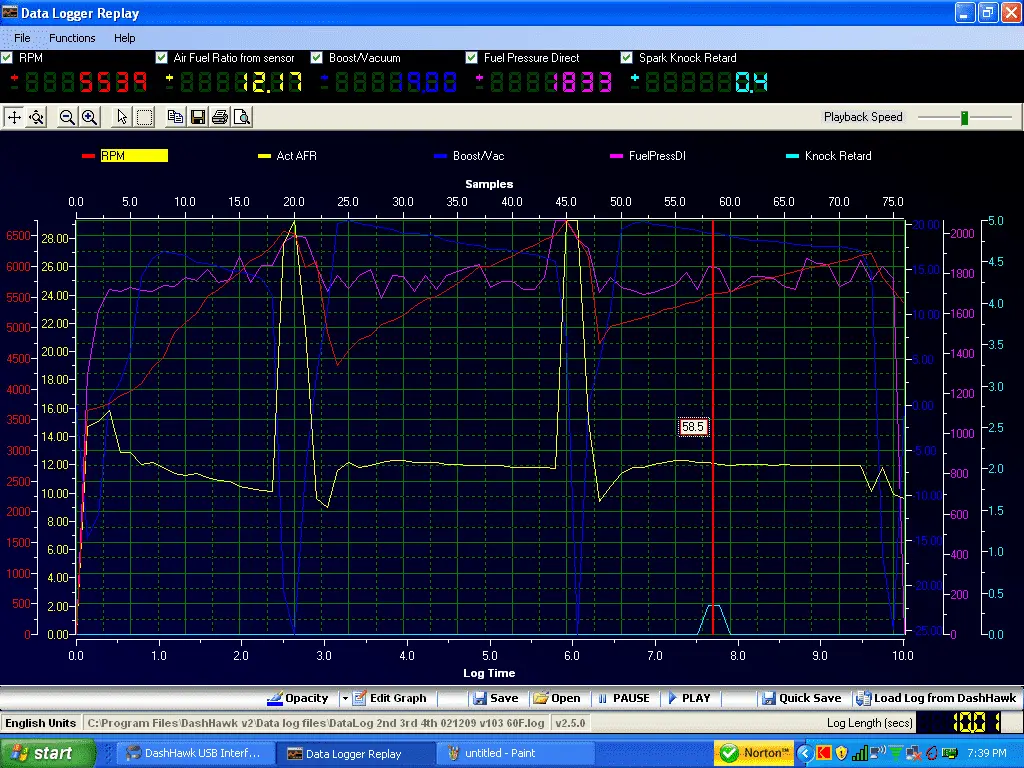Open the File menu
The width and height of the screenshot is (1024, 768).
22,38
